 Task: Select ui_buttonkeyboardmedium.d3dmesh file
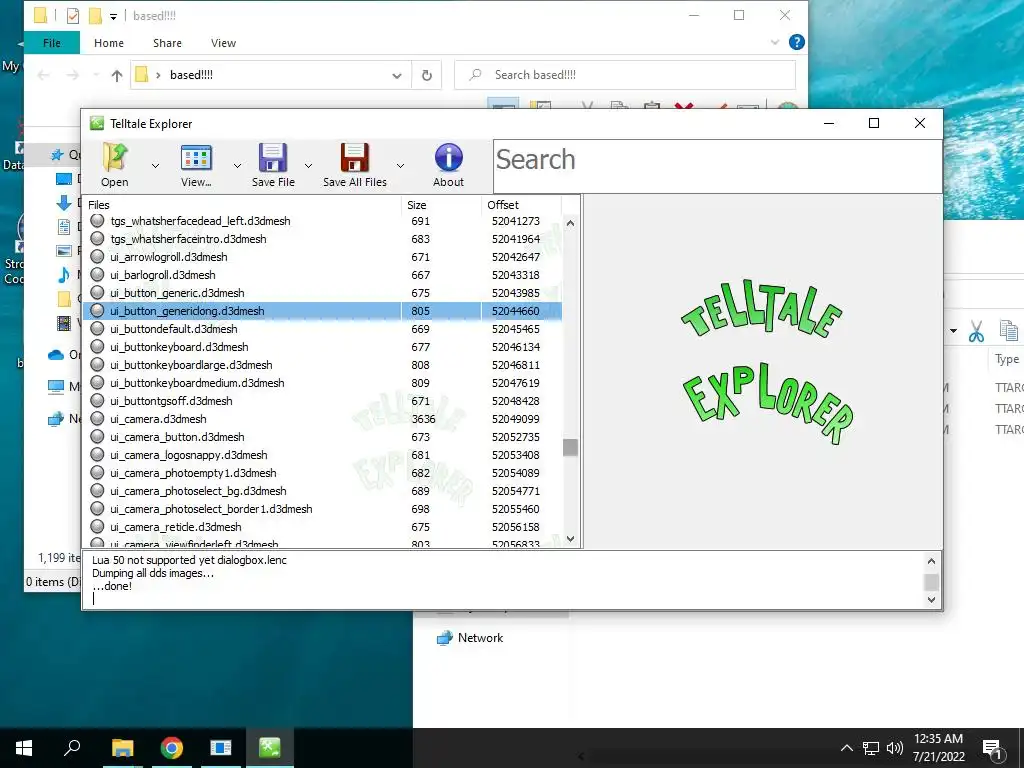click(322, 383)
